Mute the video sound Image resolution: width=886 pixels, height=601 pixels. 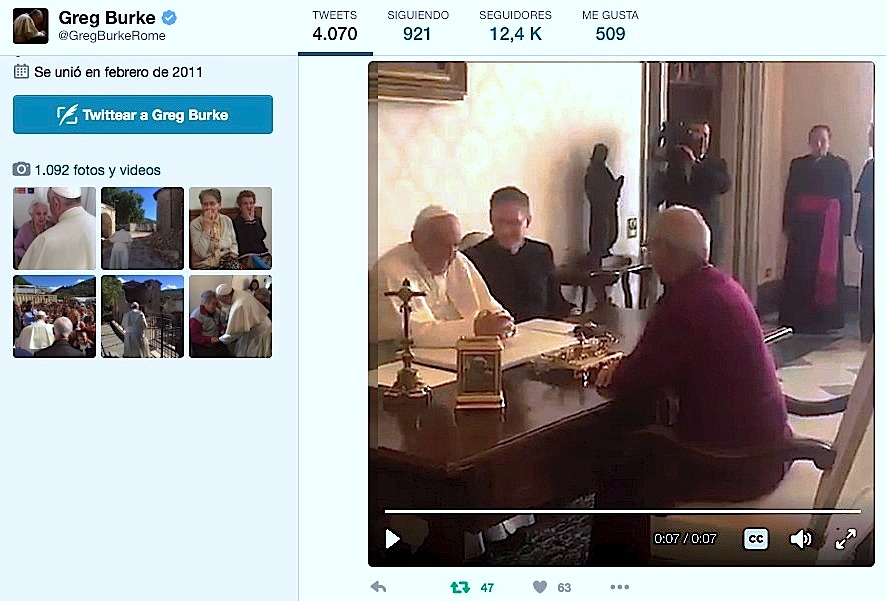coord(800,539)
